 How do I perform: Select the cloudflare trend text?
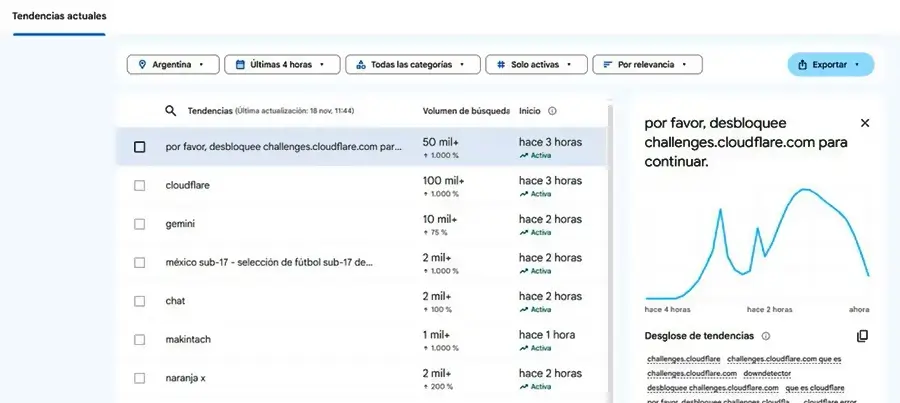[x=187, y=185]
